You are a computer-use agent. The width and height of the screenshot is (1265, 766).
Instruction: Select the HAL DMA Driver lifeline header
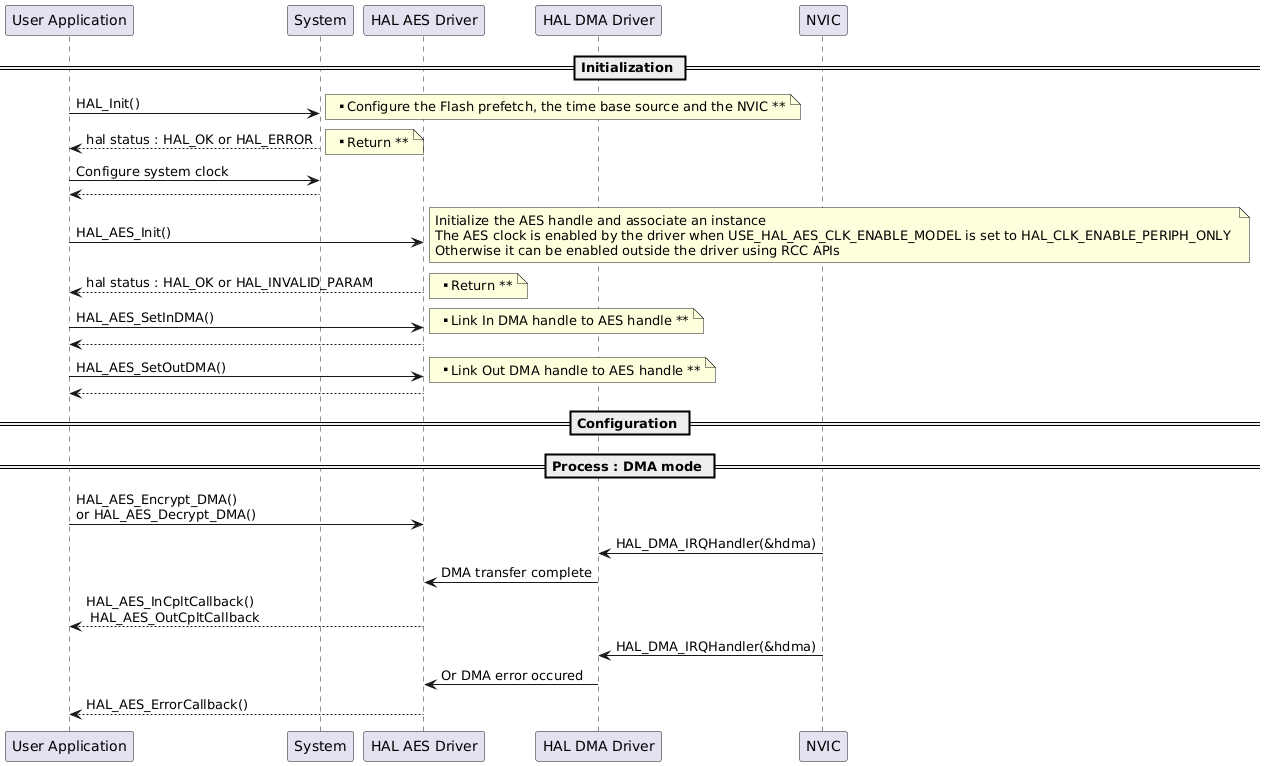tap(597, 20)
